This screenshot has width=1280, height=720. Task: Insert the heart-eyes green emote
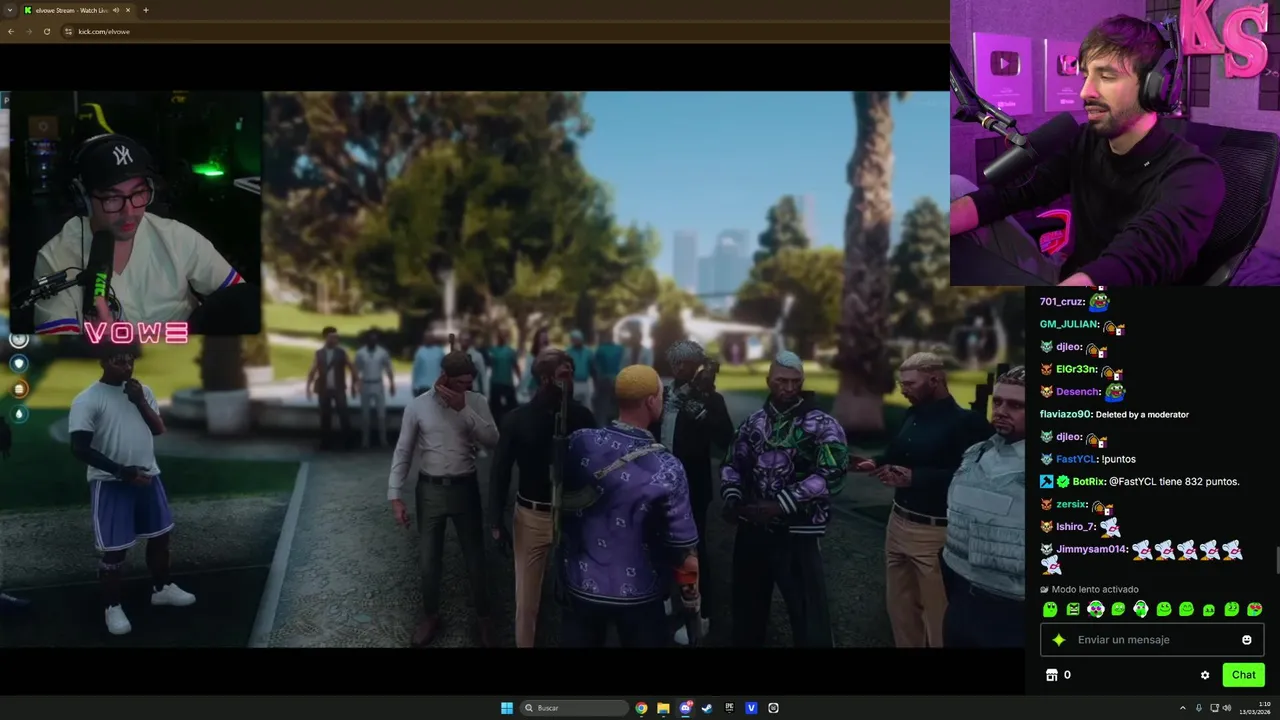click(1255, 609)
